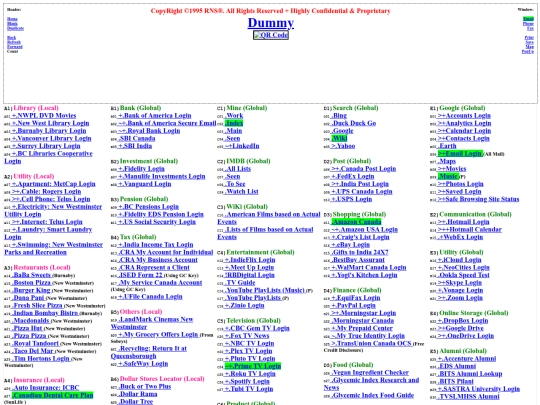Screen dimensions: 540x405
Task: Open Indian Bombay Bistro link
Action: coord(45,313)
